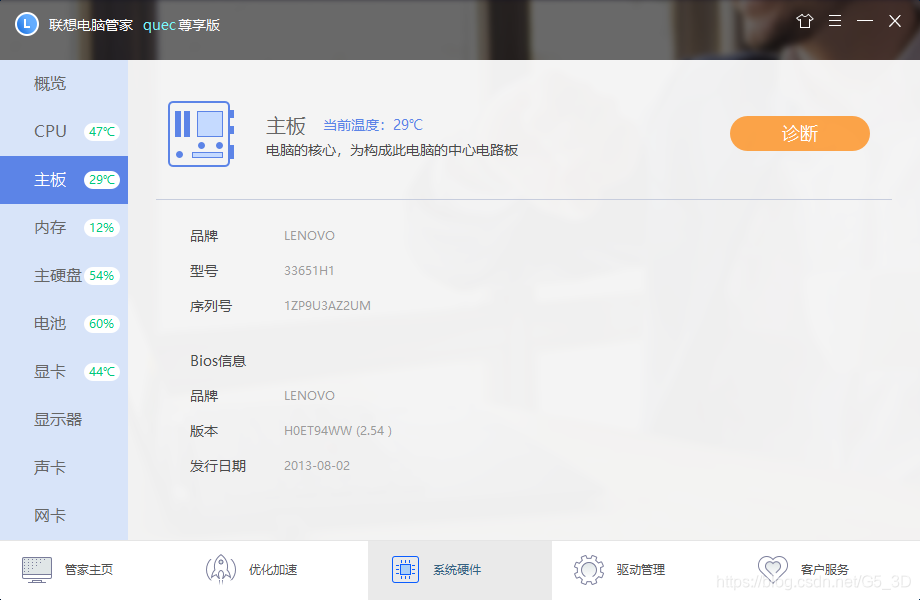920x600 pixels.
Task: Click the model value 33651H1
Action: pyautogui.click(x=309, y=270)
